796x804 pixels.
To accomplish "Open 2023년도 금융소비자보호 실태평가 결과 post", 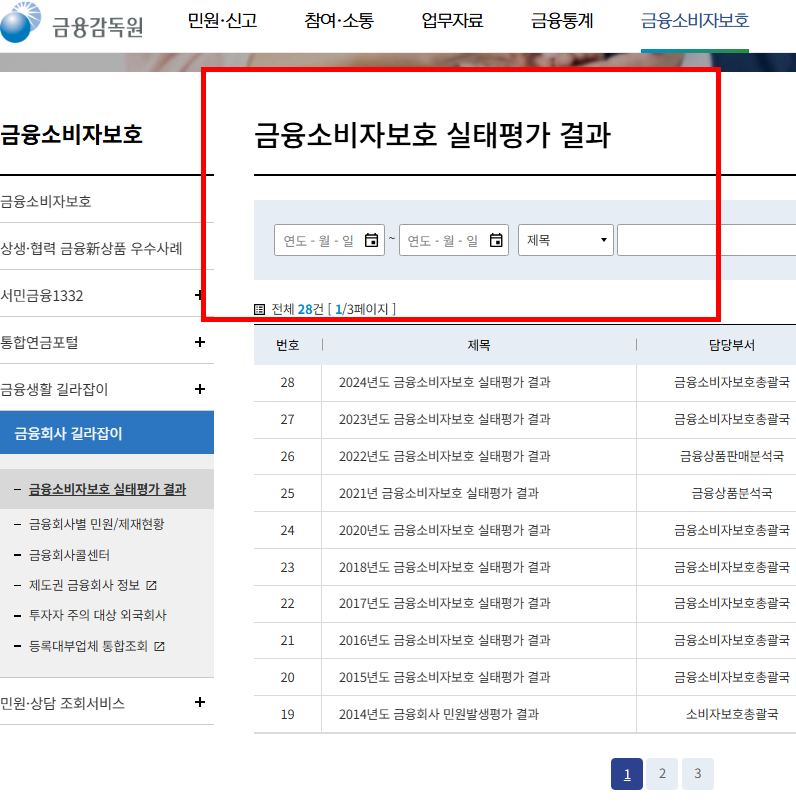I will (x=445, y=419).
